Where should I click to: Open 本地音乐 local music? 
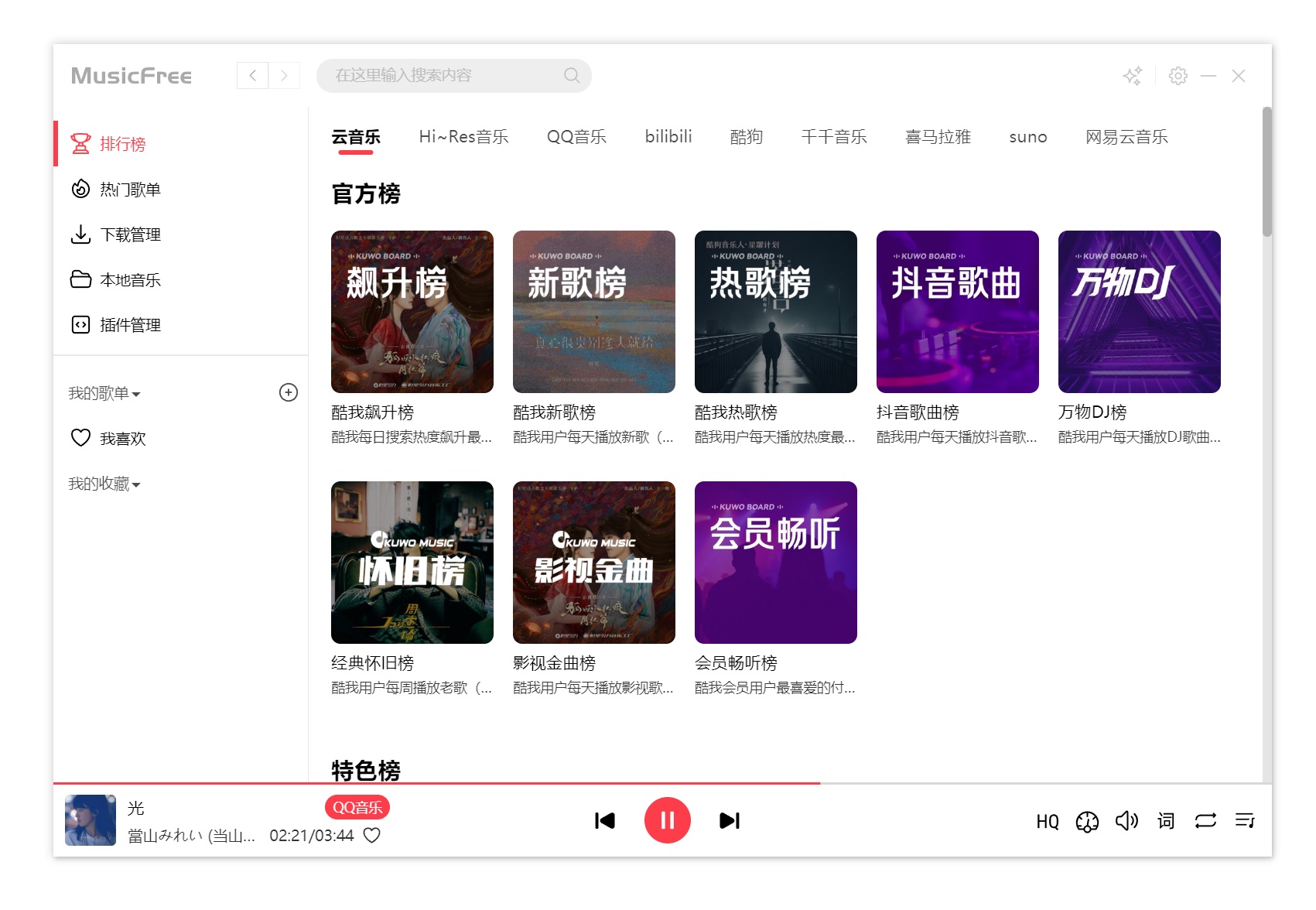click(x=180, y=279)
